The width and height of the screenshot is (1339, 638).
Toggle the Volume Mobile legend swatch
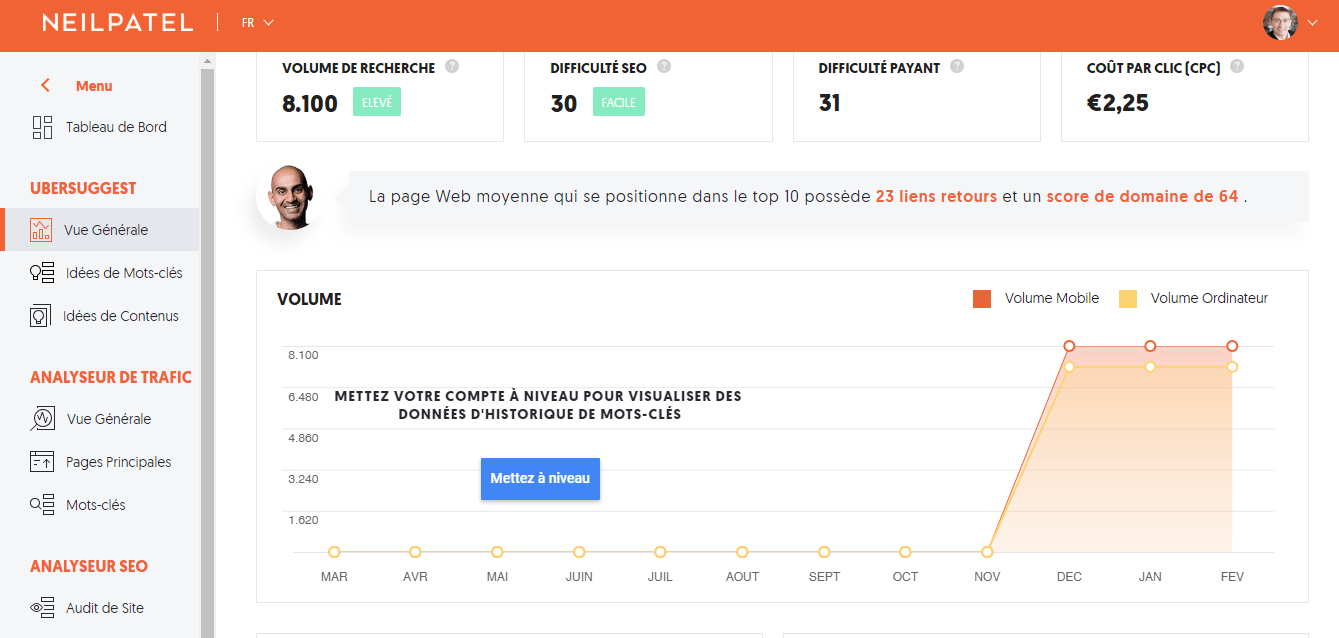[982, 298]
